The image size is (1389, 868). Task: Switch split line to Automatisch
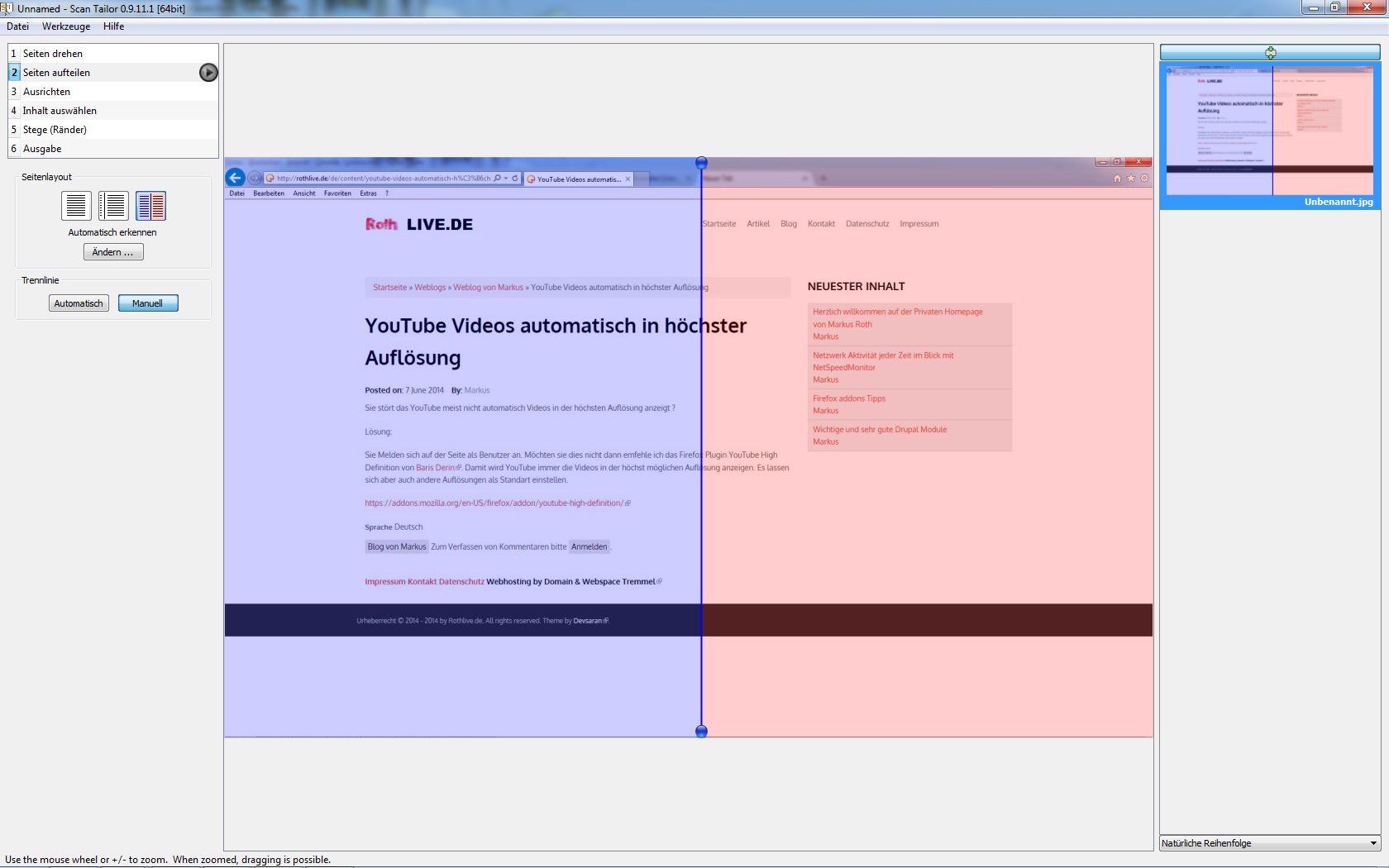(x=79, y=303)
